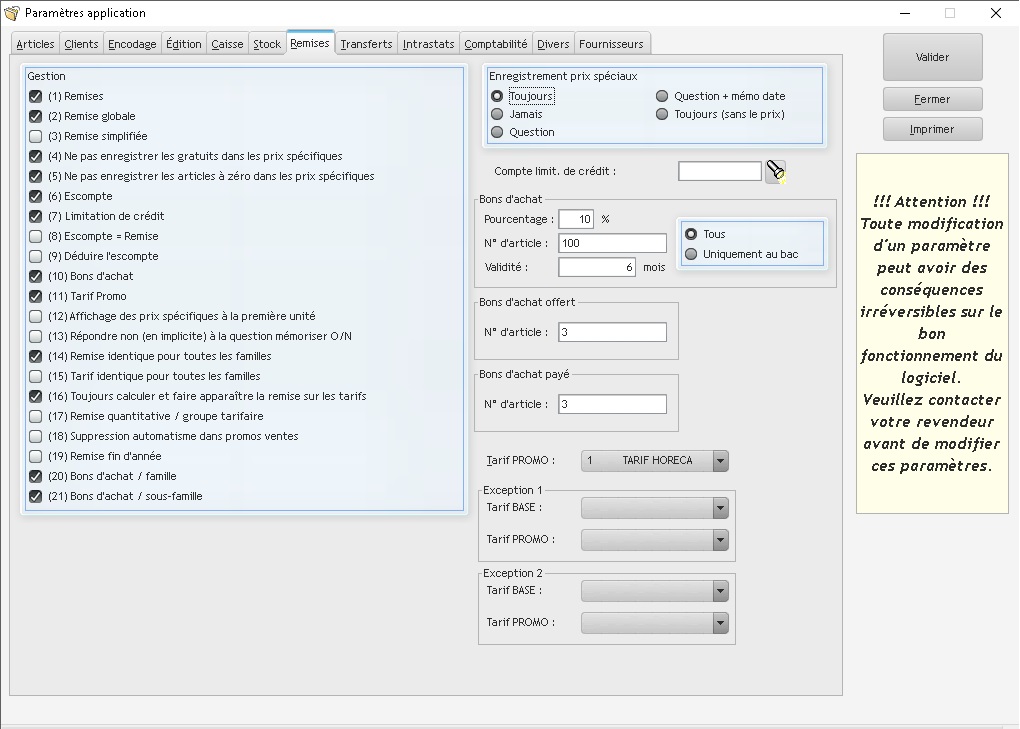
Task: Choose the Question radio option
Action: point(497,133)
